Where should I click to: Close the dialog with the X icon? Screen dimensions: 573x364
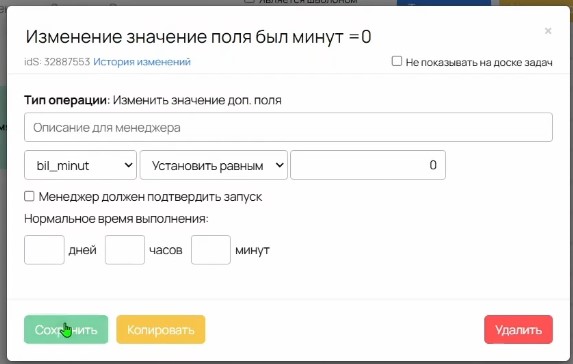tap(548, 31)
